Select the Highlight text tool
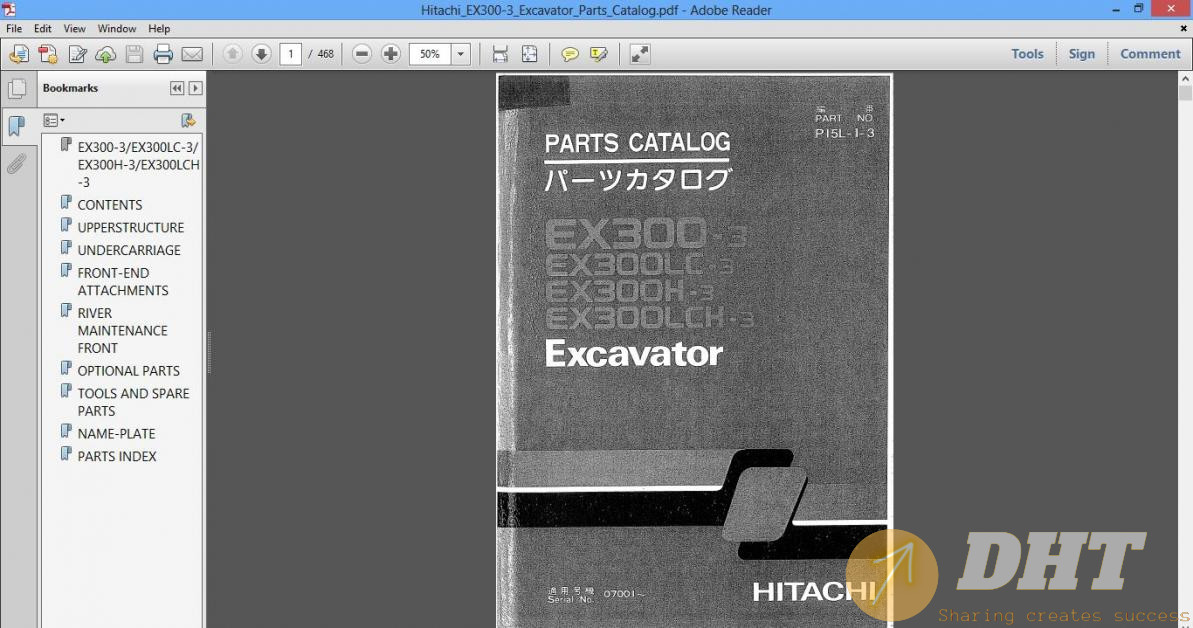 [599, 54]
